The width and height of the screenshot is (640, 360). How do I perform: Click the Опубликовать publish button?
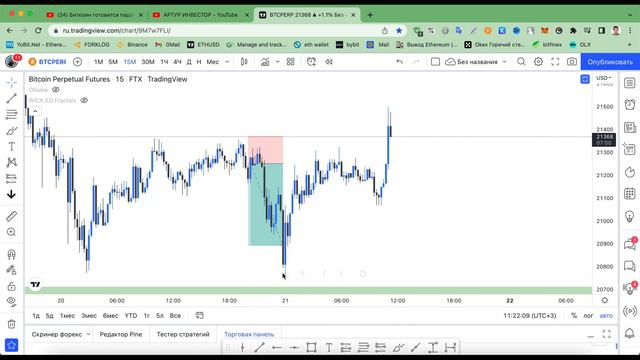(610, 62)
